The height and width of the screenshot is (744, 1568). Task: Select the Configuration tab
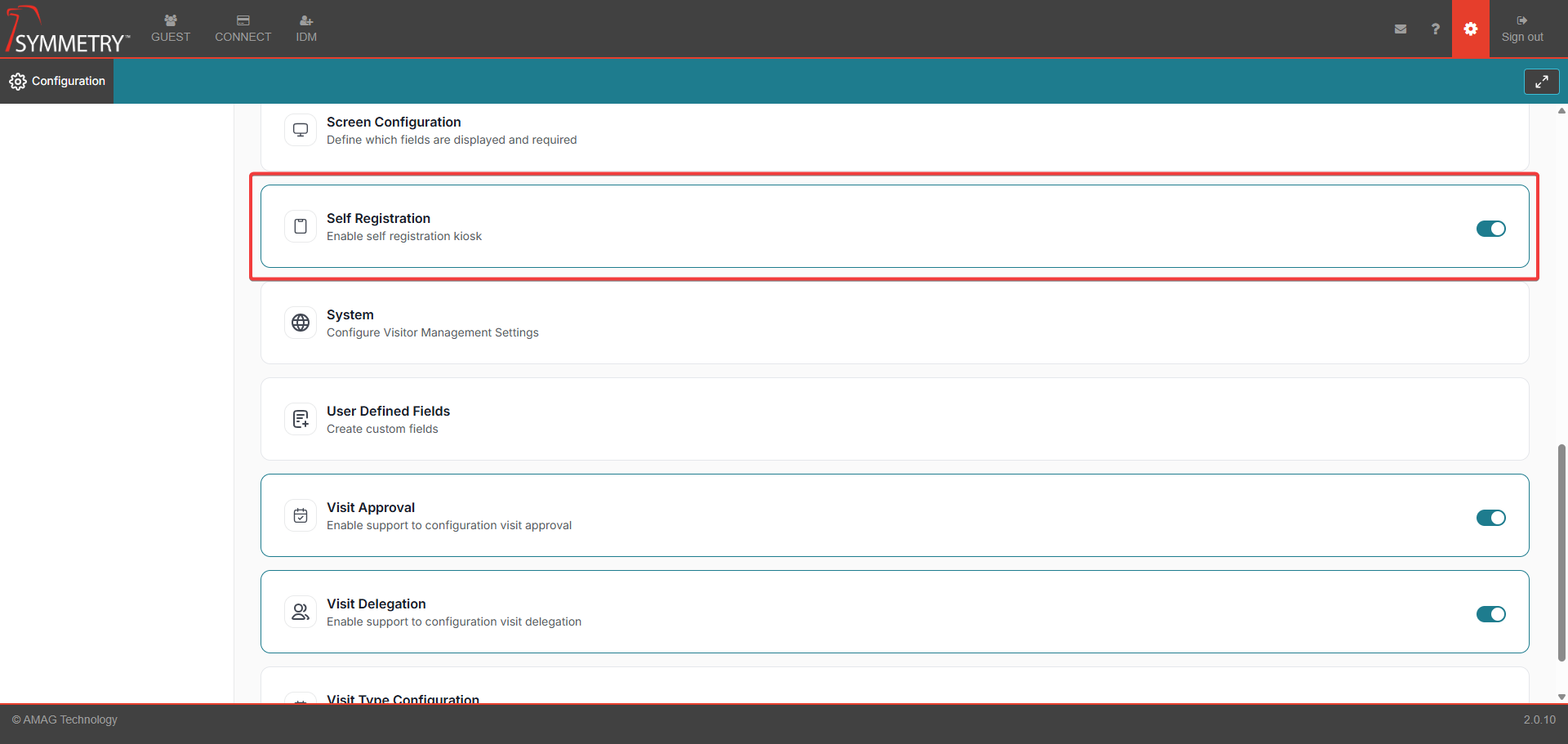click(x=57, y=81)
